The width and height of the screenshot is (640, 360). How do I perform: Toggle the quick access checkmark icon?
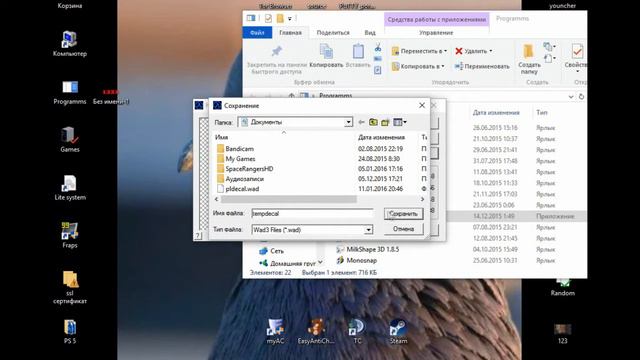pos(268,19)
